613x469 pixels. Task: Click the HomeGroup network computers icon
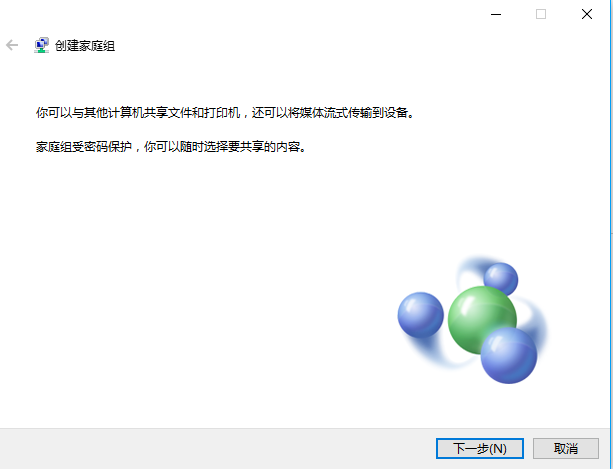tap(41, 45)
